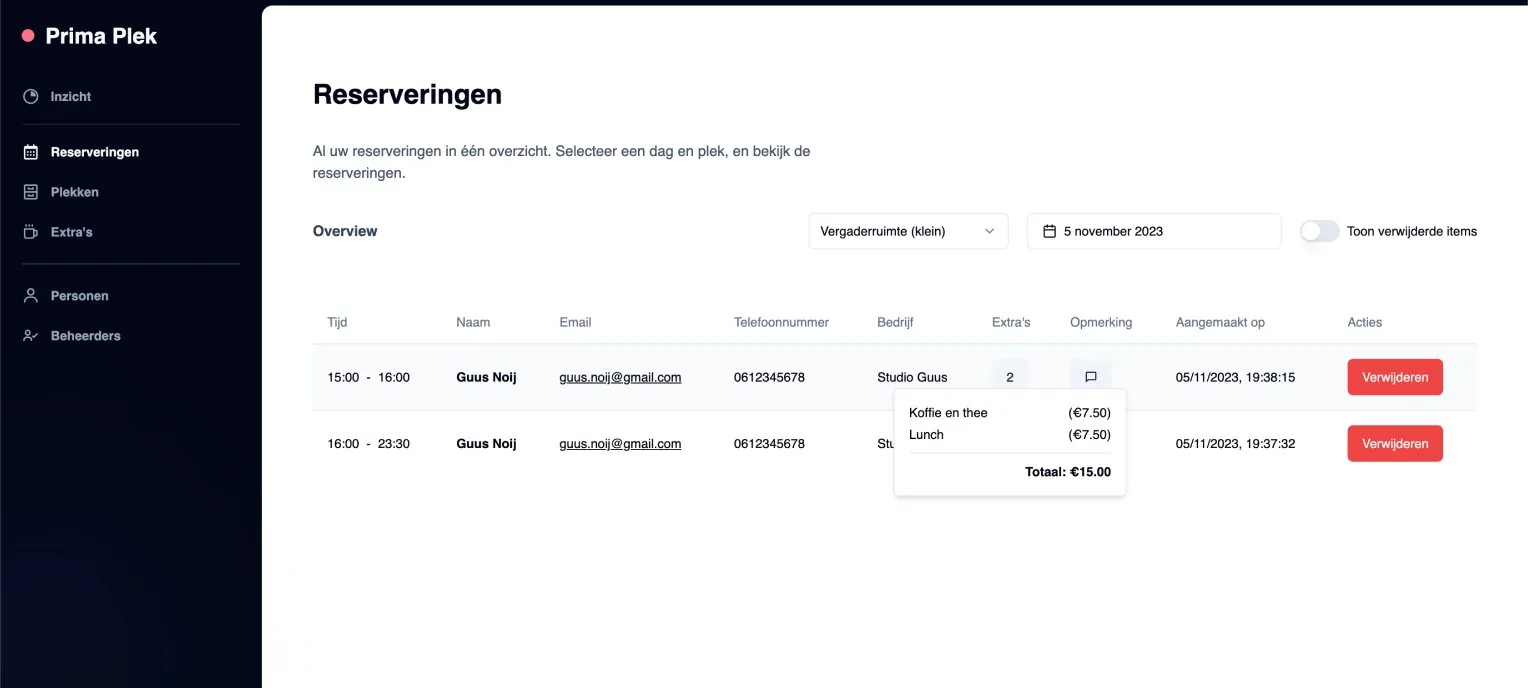Click the Telefoonnummer column header
Image resolution: width=1528 pixels, height=688 pixels.
click(x=781, y=322)
